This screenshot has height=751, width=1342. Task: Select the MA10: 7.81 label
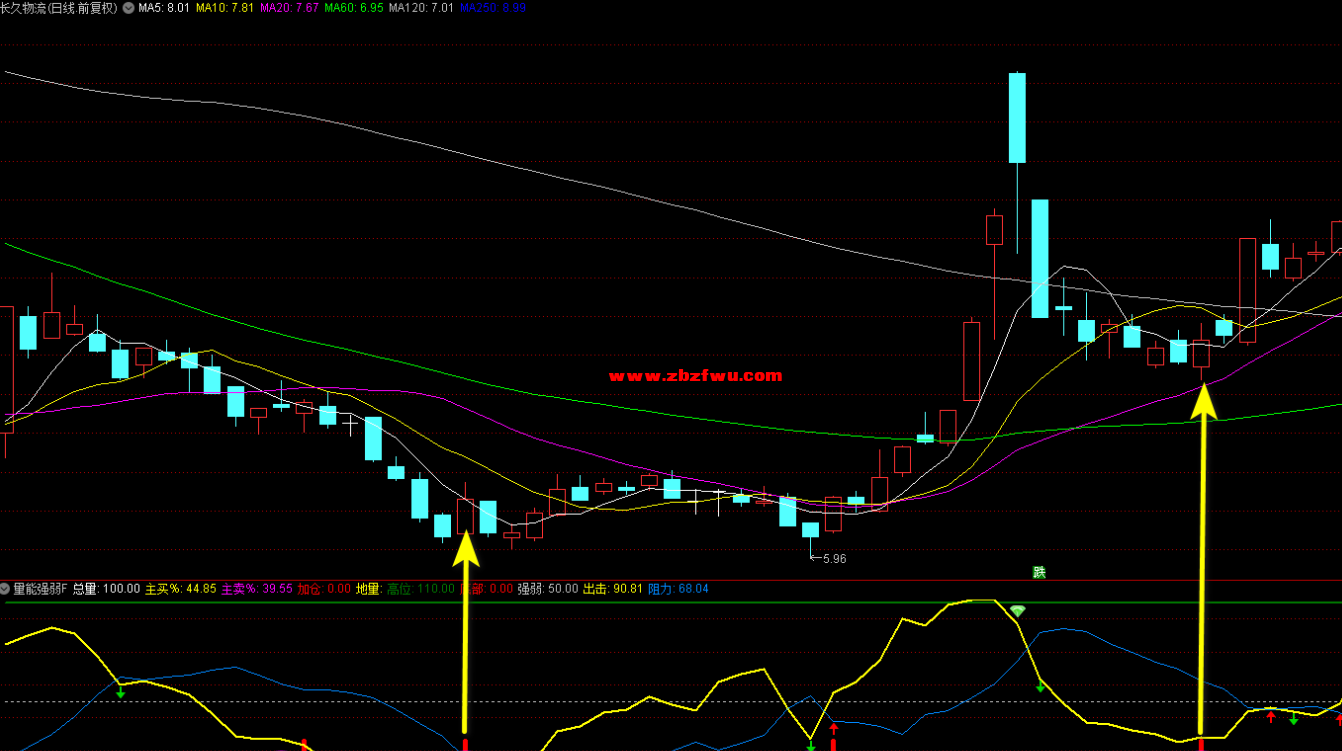[x=225, y=7]
